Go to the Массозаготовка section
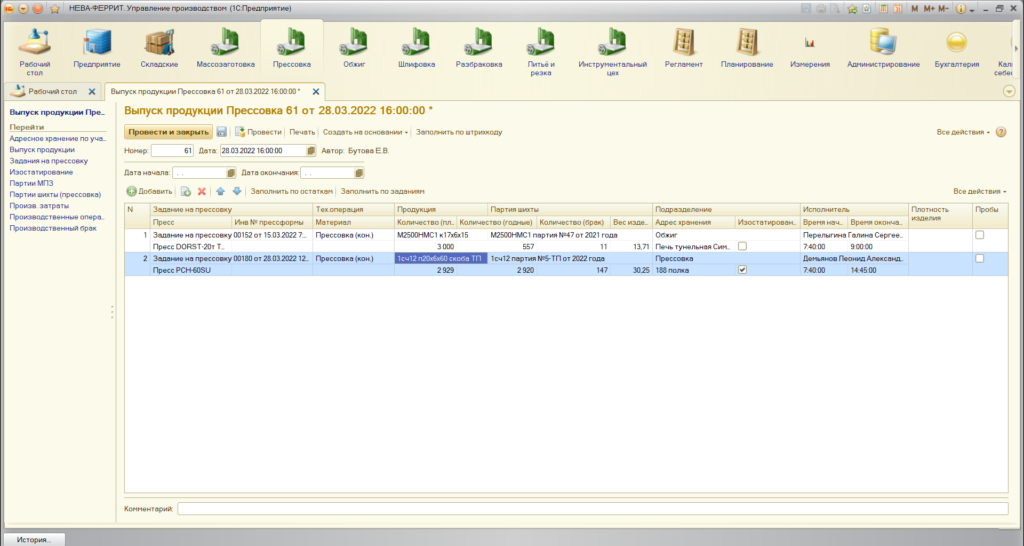 (x=225, y=49)
